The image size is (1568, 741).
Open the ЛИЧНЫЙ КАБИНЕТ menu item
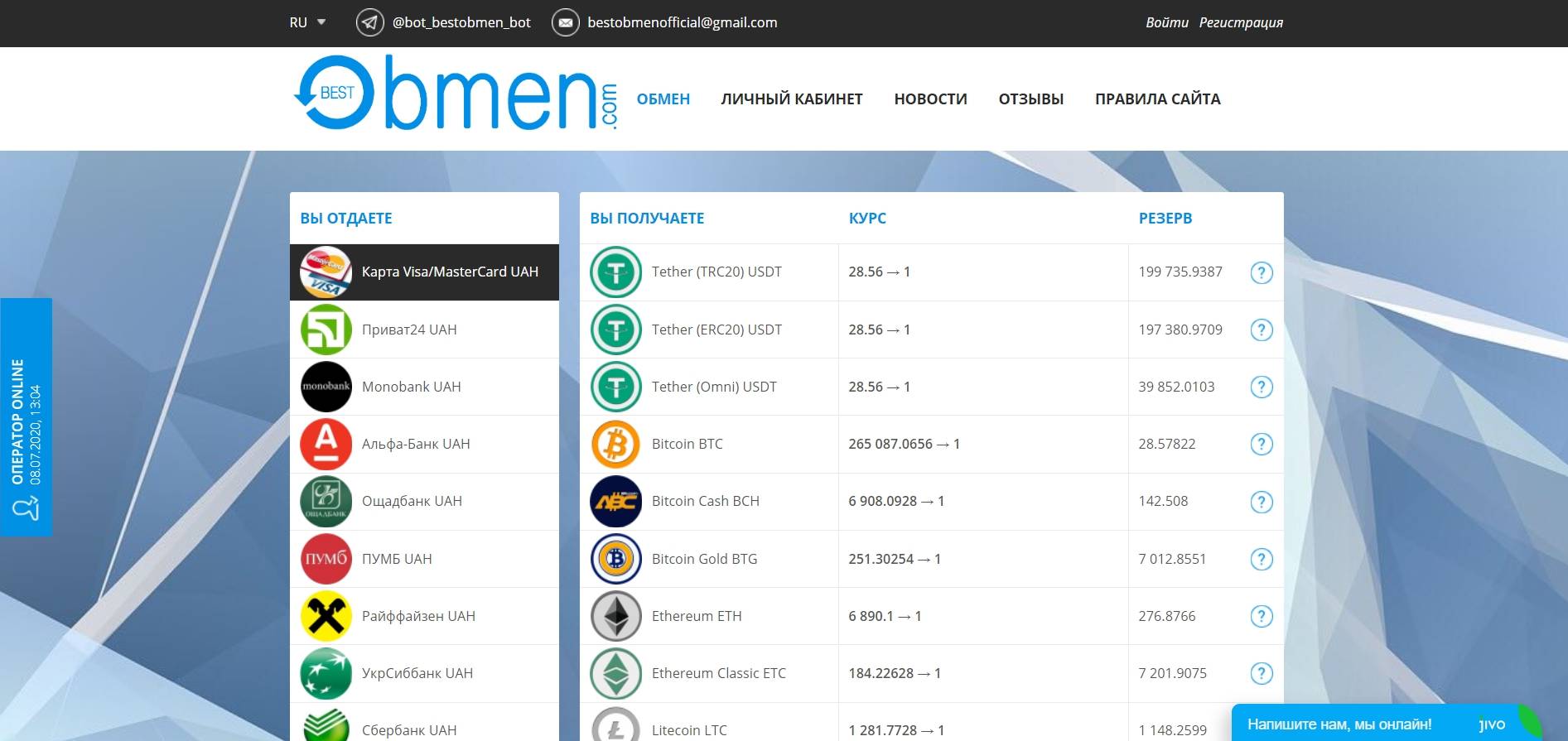(792, 99)
